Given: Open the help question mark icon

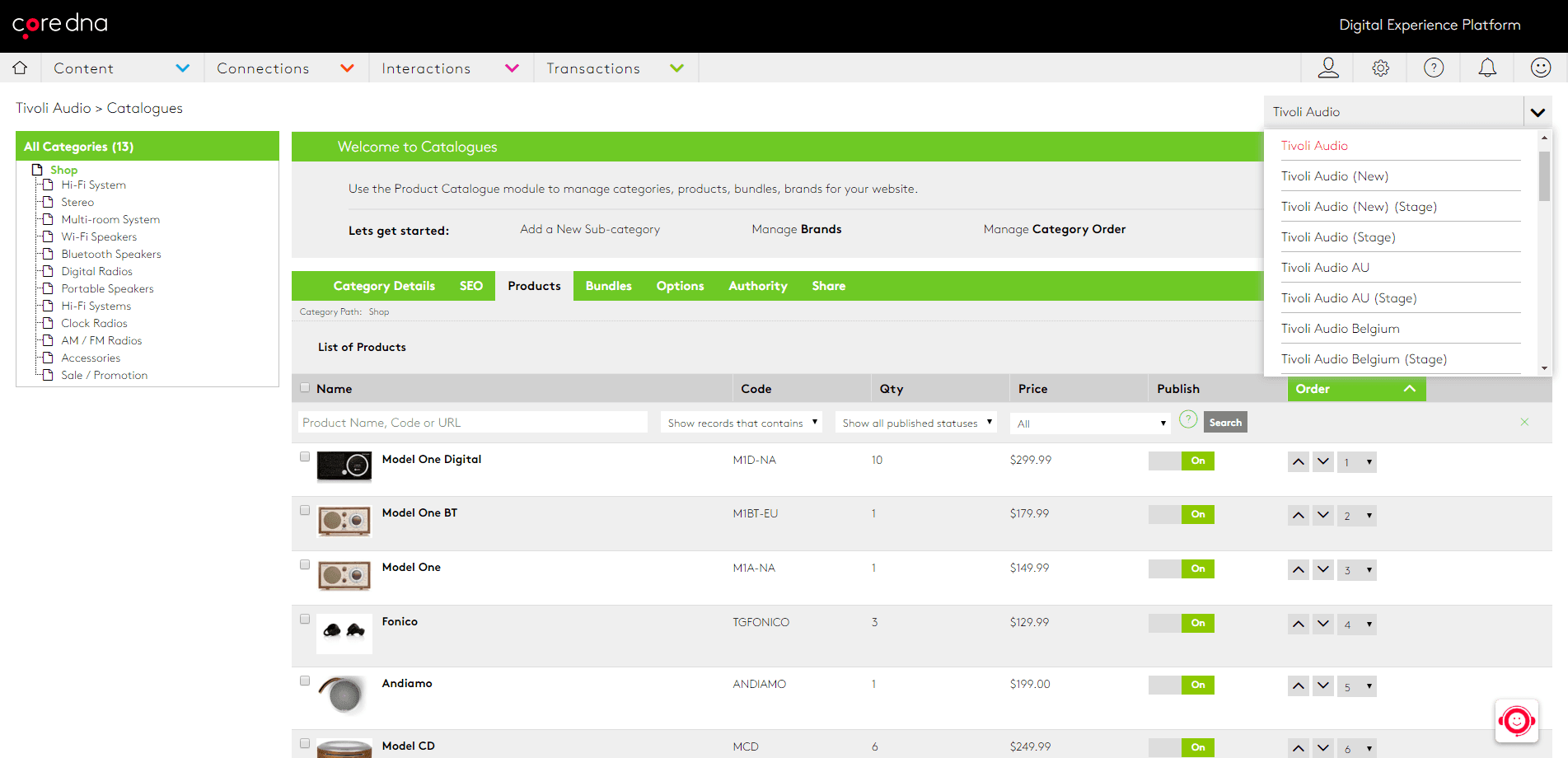Looking at the screenshot, I should coord(1434,68).
